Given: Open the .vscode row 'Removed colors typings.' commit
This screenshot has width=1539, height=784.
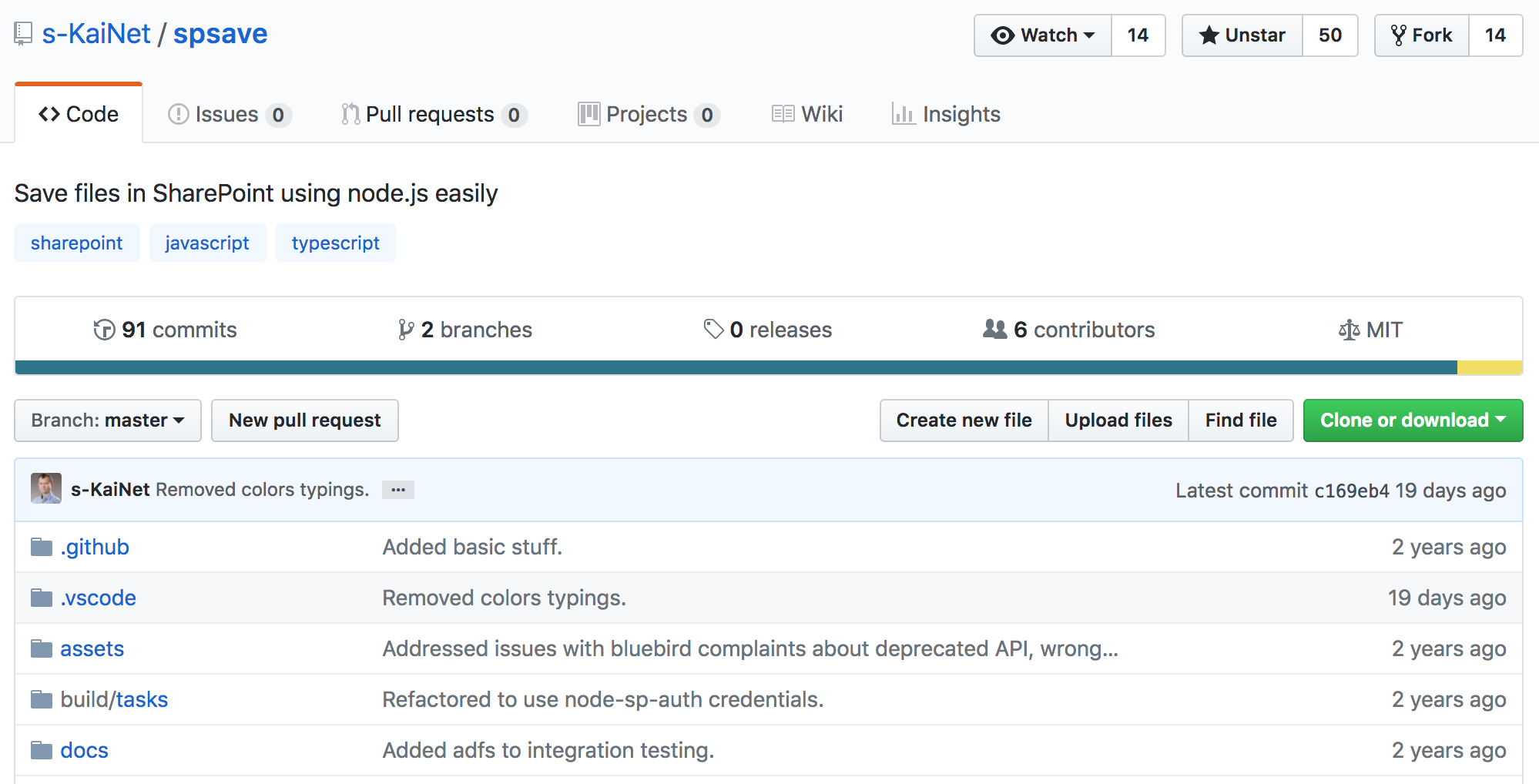Looking at the screenshot, I should [x=504, y=598].
